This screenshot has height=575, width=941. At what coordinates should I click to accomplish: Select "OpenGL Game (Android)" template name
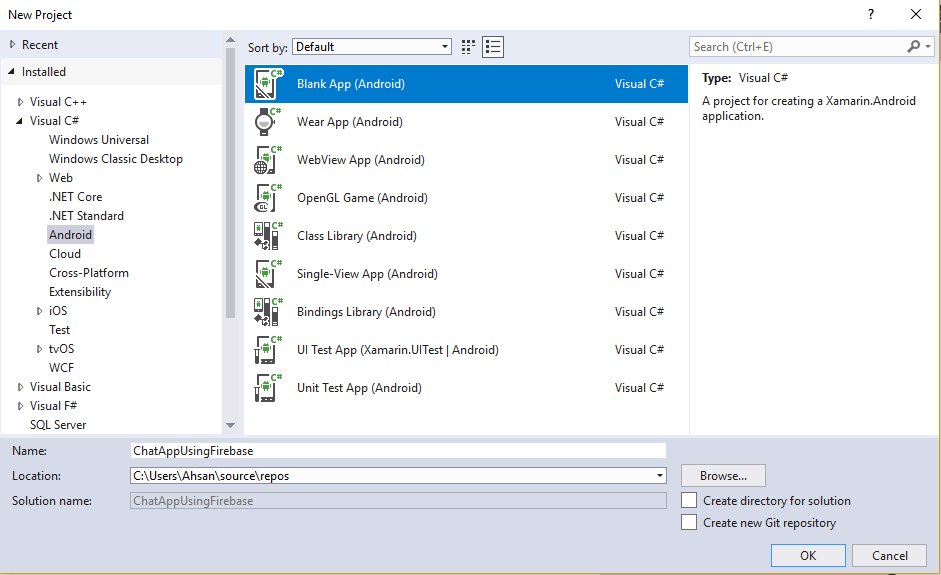[362, 197]
